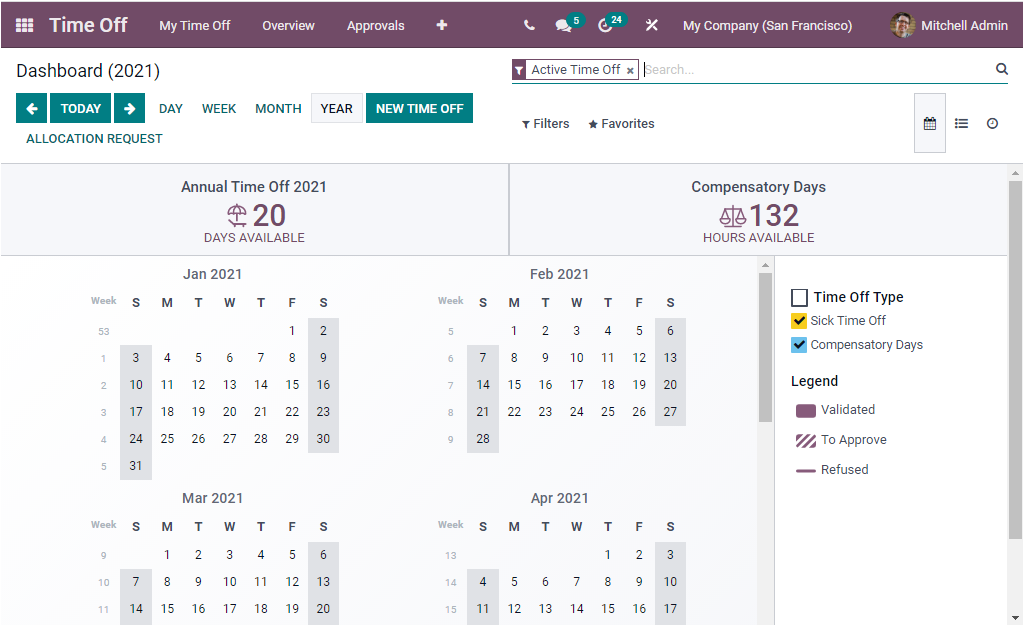Open the Gantt clock view icon
The height and width of the screenshot is (626, 1024).
tap(992, 123)
